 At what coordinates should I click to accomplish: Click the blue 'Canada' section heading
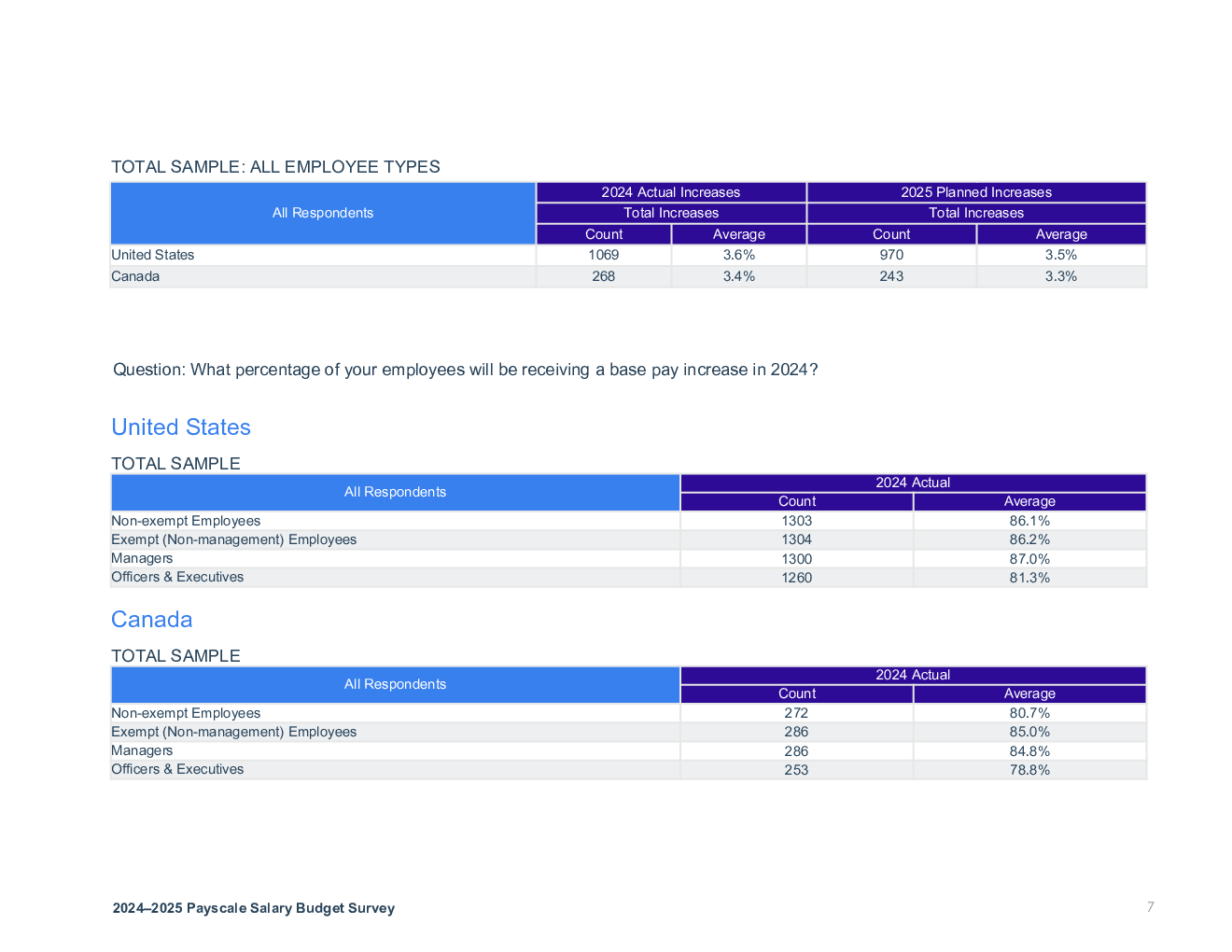point(152,620)
